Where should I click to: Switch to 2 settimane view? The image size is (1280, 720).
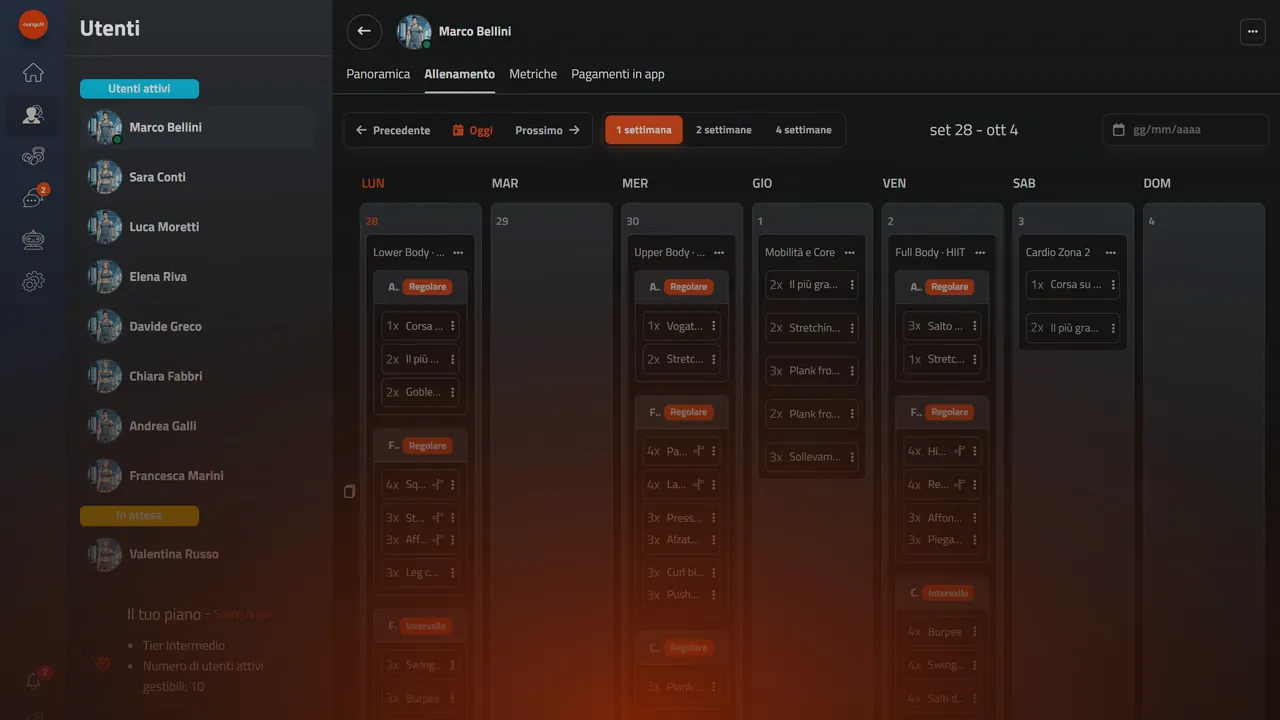[724, 130]
